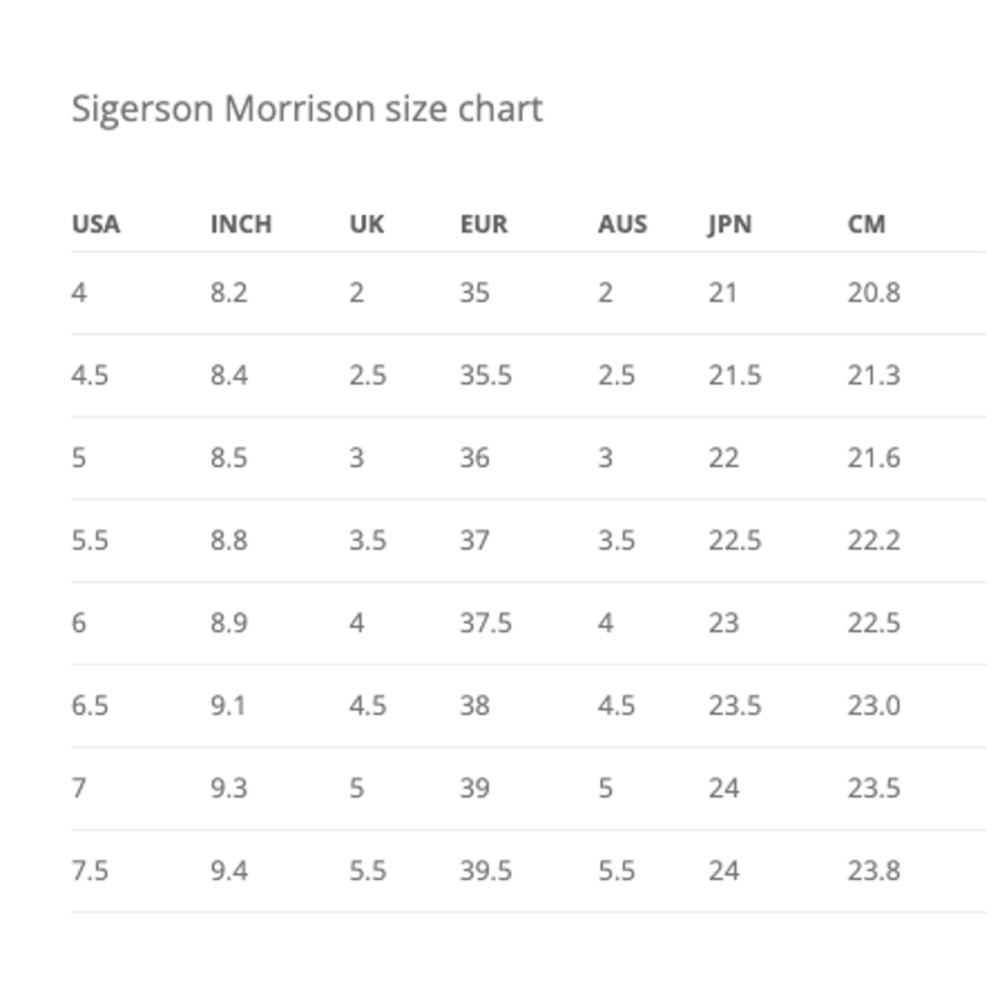
Task: Click the JPN column header
Action: coord(730,224)
